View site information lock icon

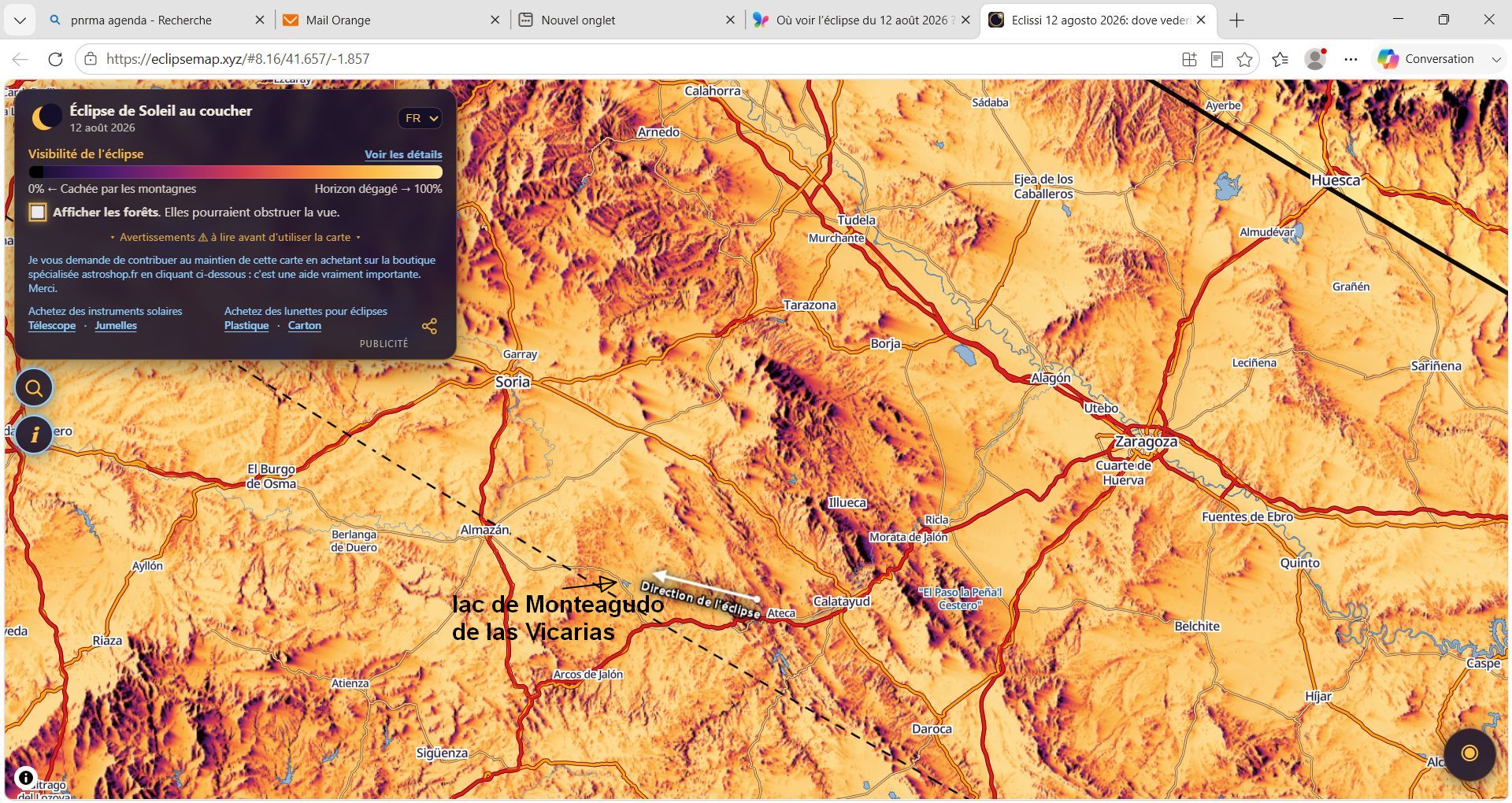point(91,59)
